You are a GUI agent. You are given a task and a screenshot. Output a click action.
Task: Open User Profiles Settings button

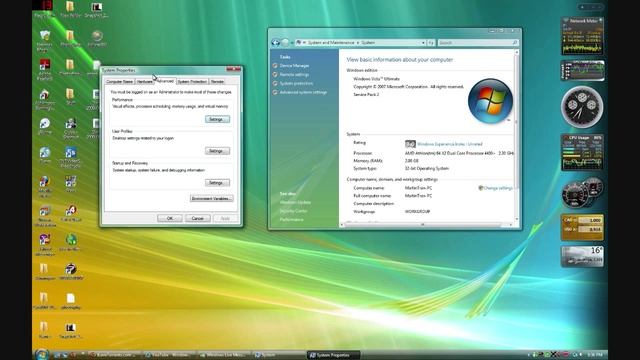(x=217, y=151)
